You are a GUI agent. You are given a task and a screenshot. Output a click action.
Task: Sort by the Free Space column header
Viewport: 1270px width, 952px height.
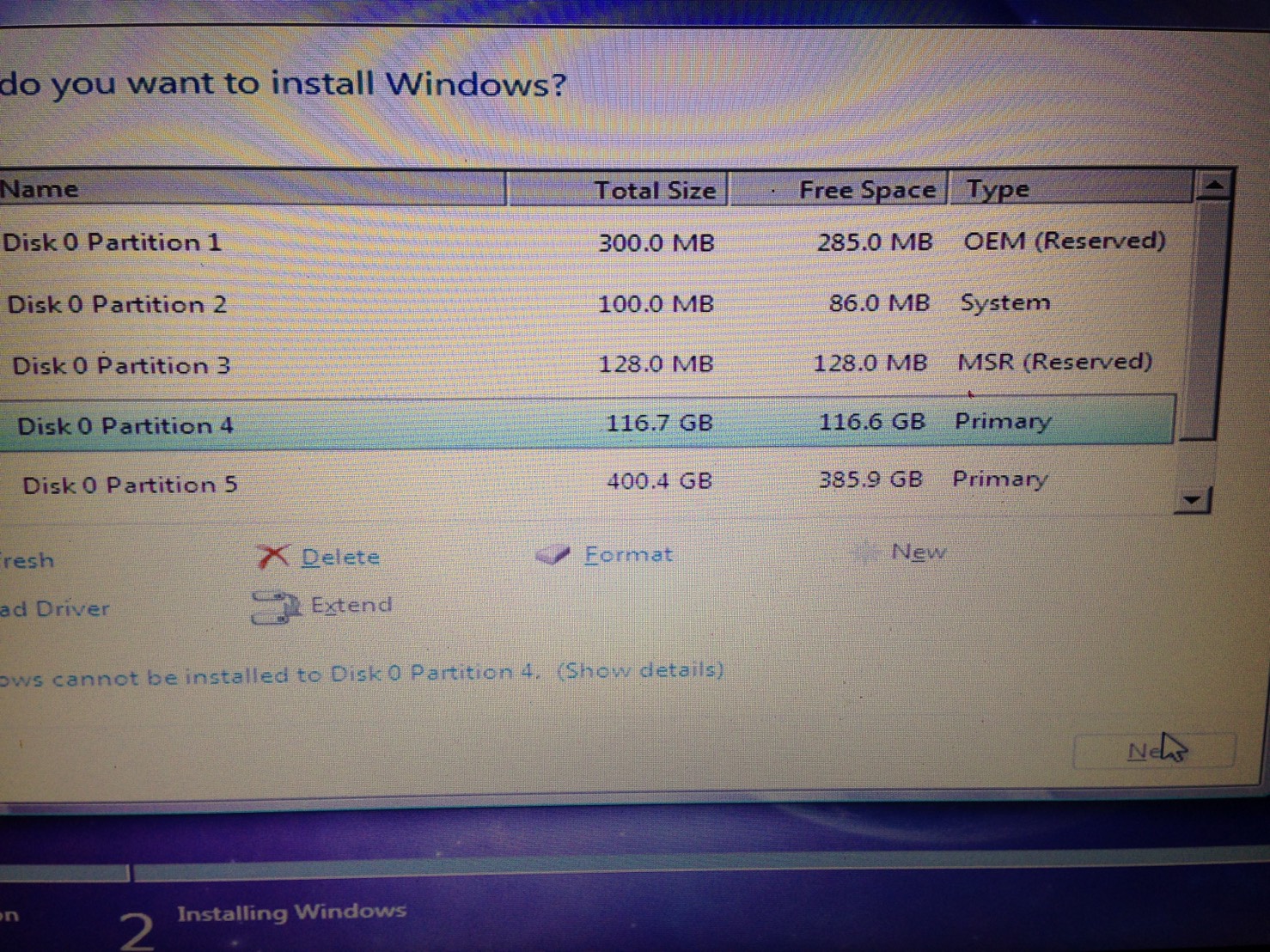coord(839,189)
